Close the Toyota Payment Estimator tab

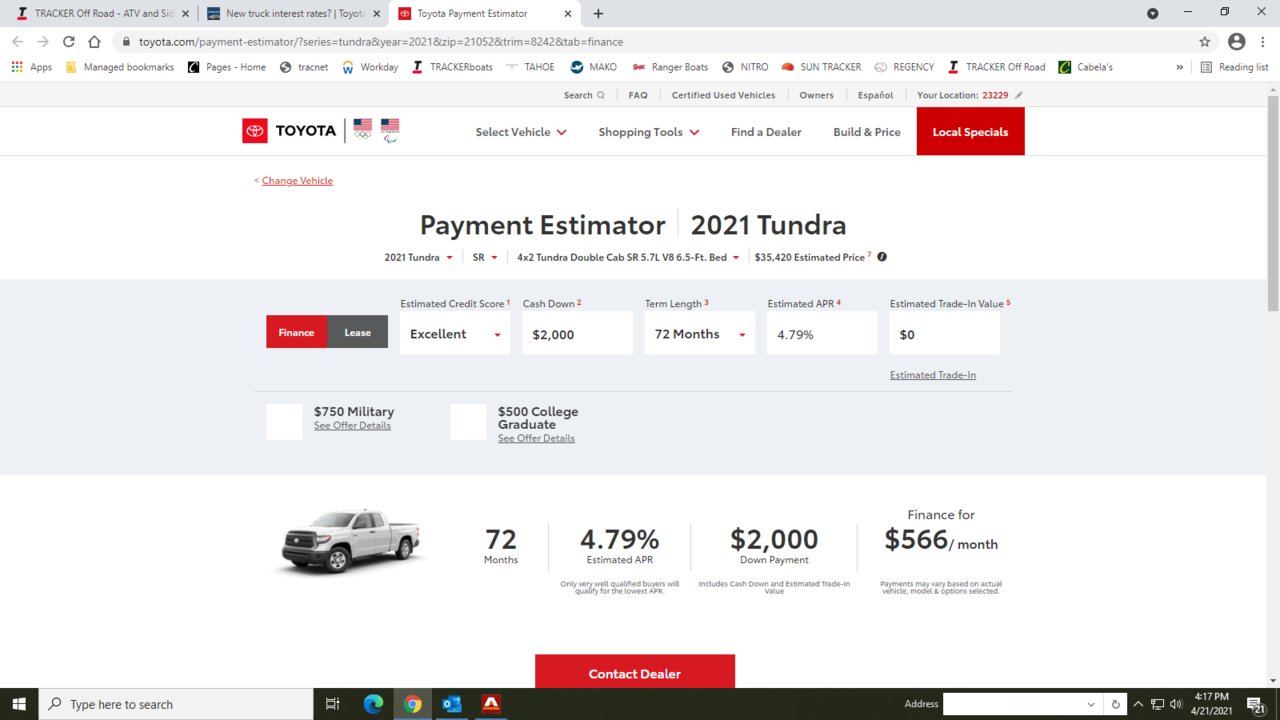tap(568, 14)
